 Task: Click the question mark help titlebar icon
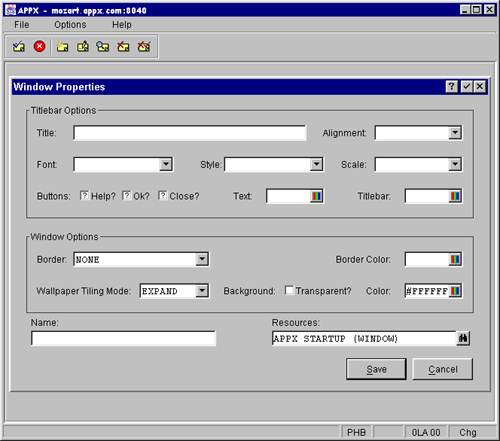click(x=452, y=87)
